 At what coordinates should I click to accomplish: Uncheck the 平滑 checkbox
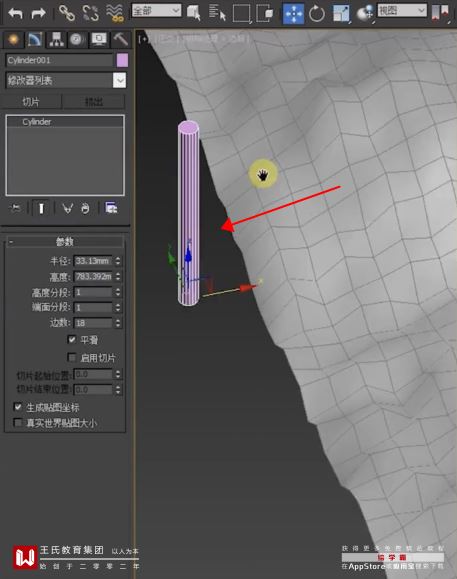coord(72,339)
